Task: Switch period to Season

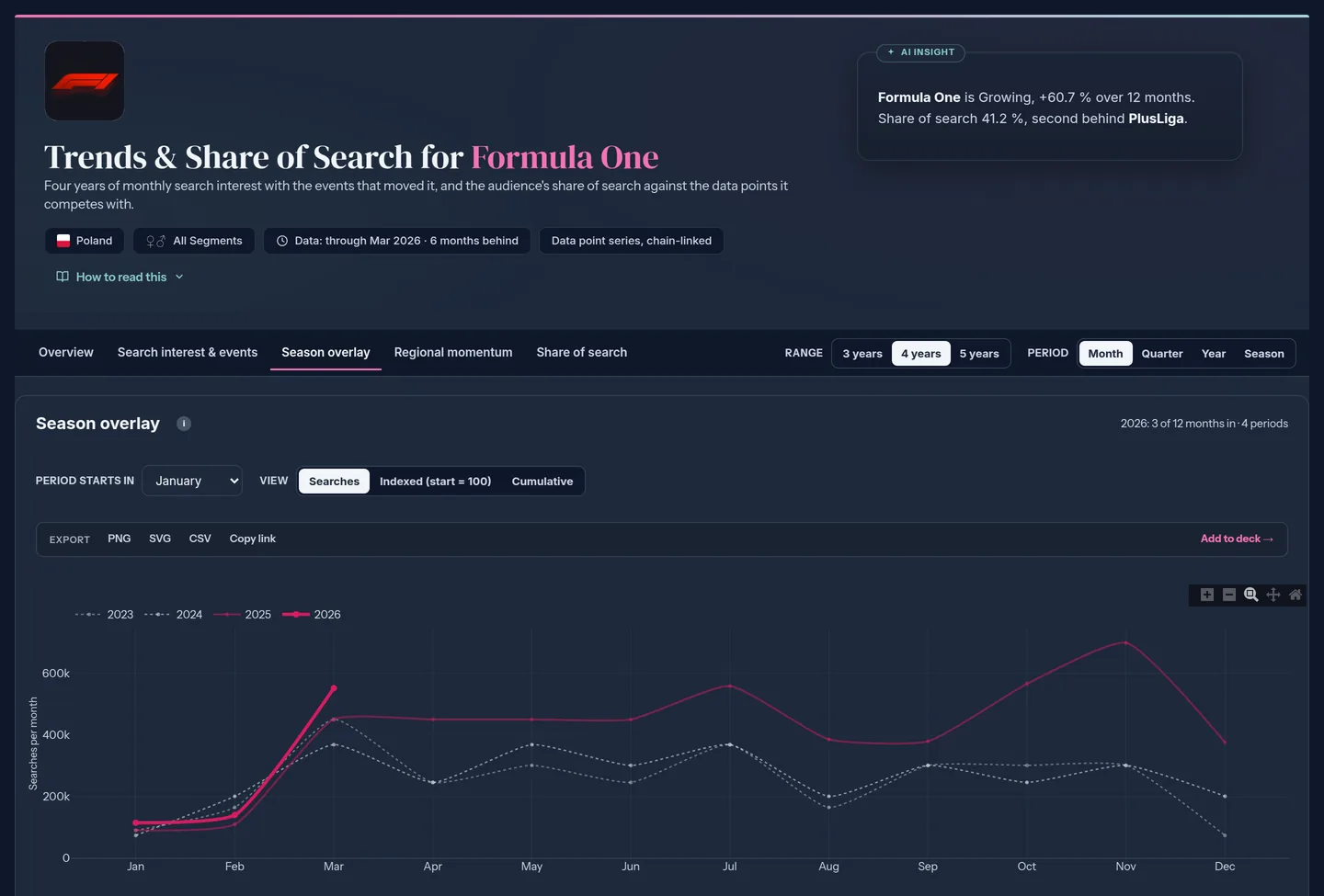Action: (1264, 354)
